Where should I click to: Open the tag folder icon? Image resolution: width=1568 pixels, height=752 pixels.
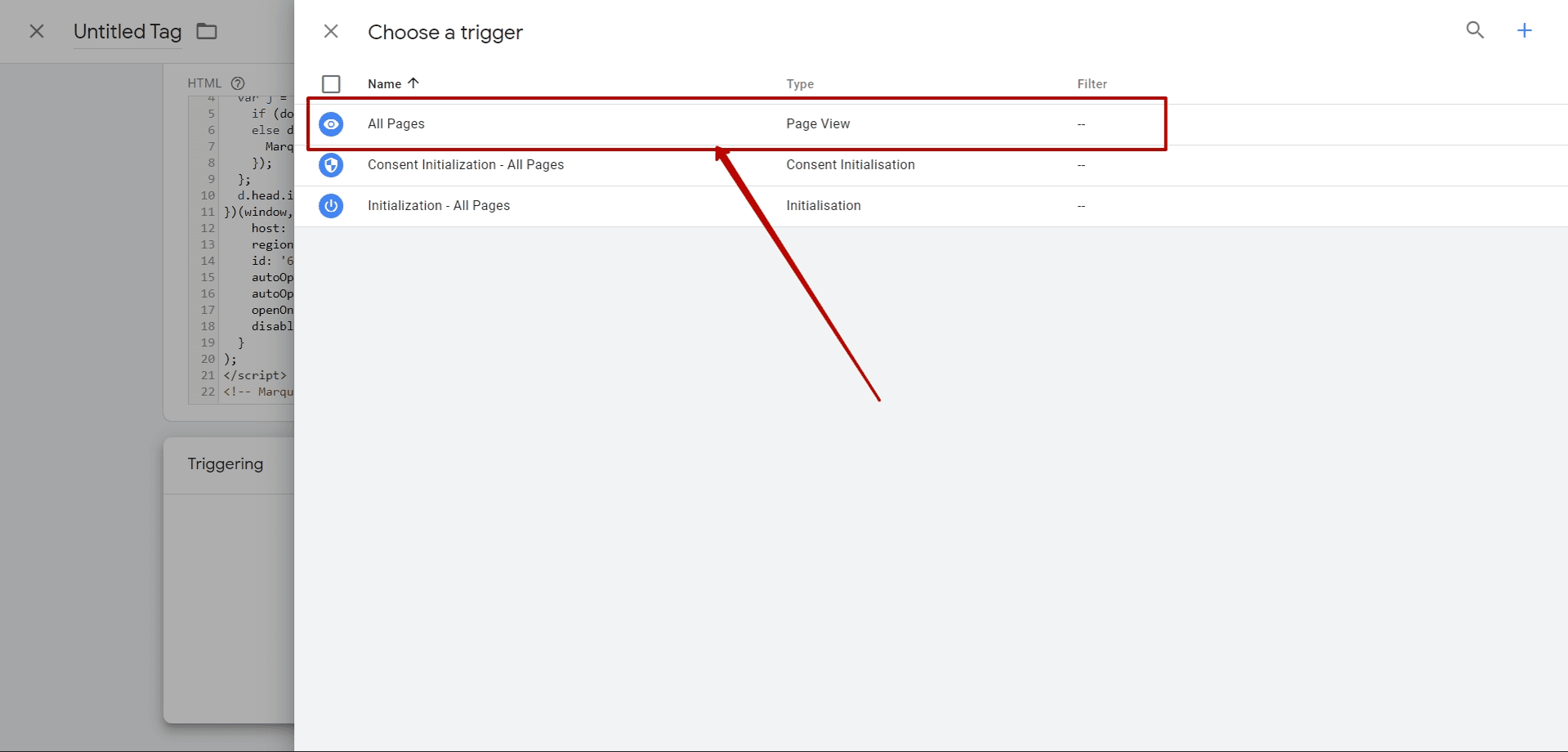[x=207, y=31]
